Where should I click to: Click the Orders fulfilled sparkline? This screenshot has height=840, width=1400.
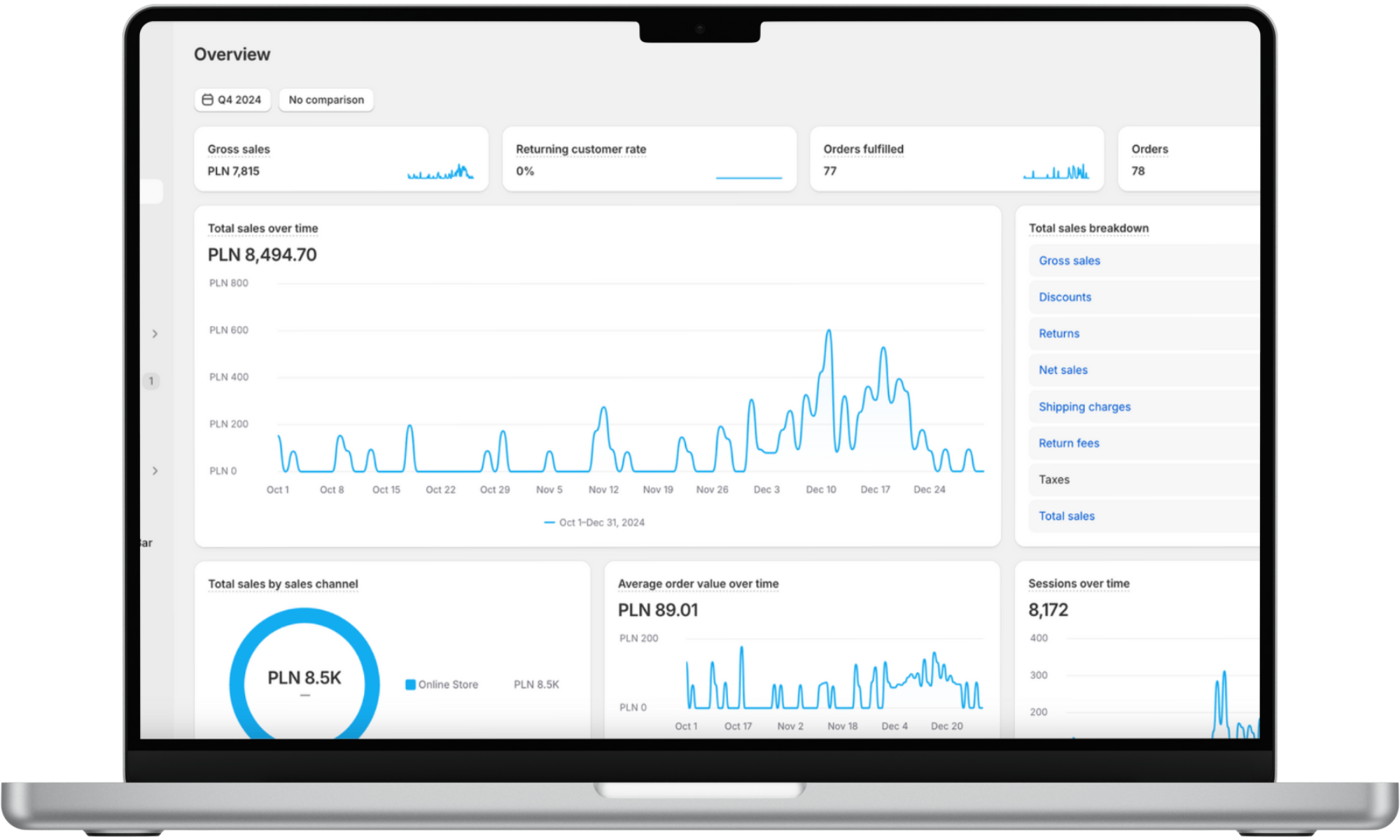click(x=1056, y=171)
